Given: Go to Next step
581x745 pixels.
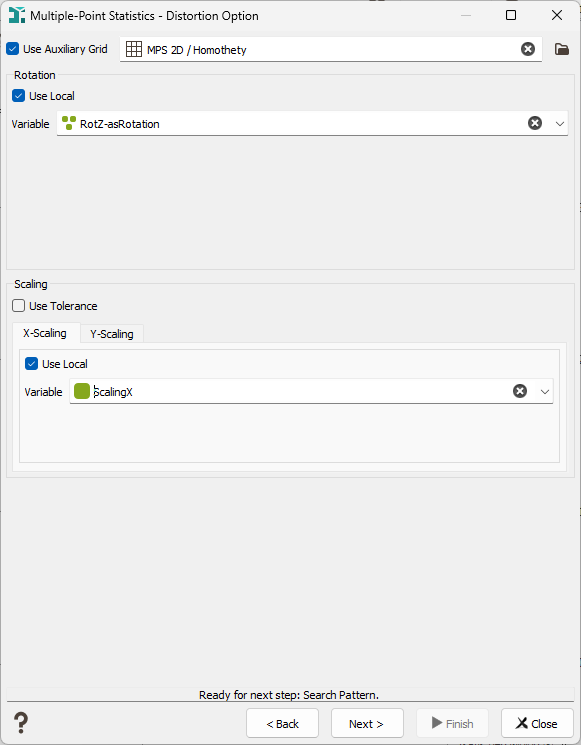Looking at the screenshot, I should 367,723.
